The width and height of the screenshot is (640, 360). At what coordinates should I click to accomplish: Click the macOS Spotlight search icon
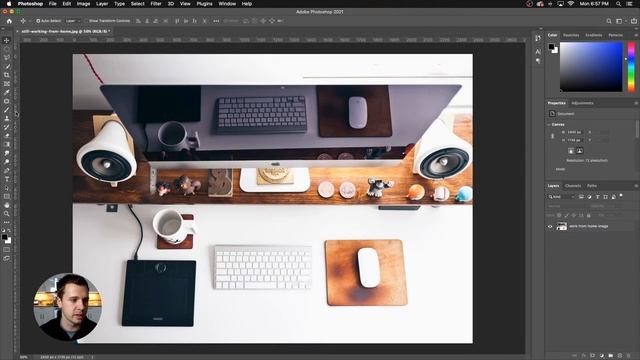point(618,4)
